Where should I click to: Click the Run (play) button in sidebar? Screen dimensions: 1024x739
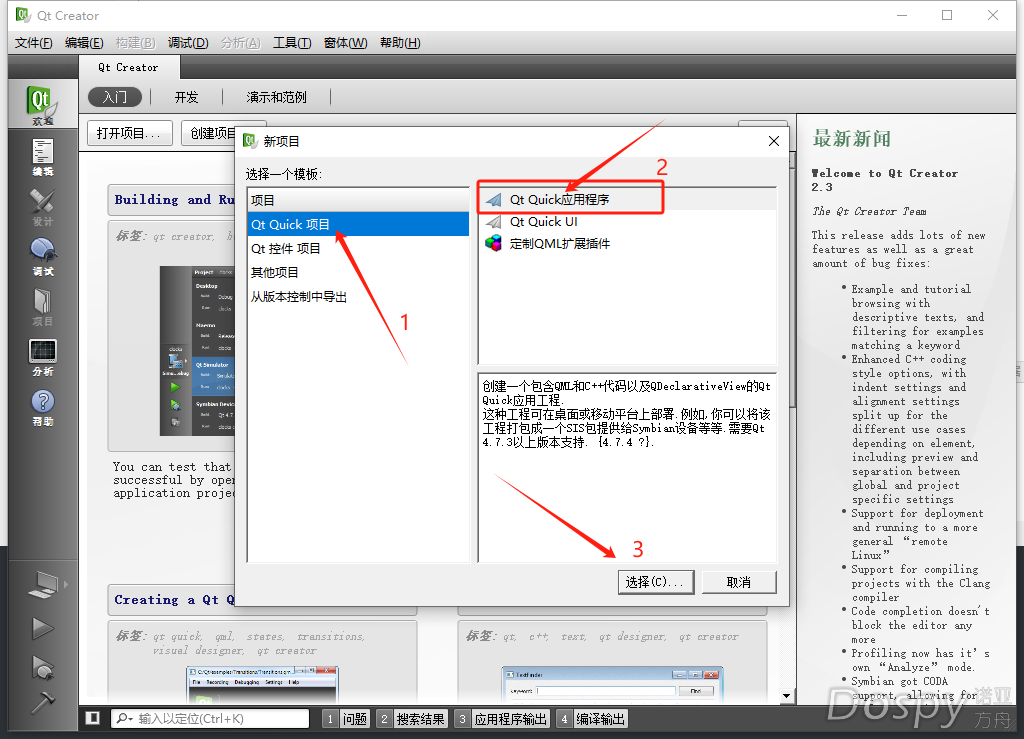pyautogui.click(x=42, y=628)
